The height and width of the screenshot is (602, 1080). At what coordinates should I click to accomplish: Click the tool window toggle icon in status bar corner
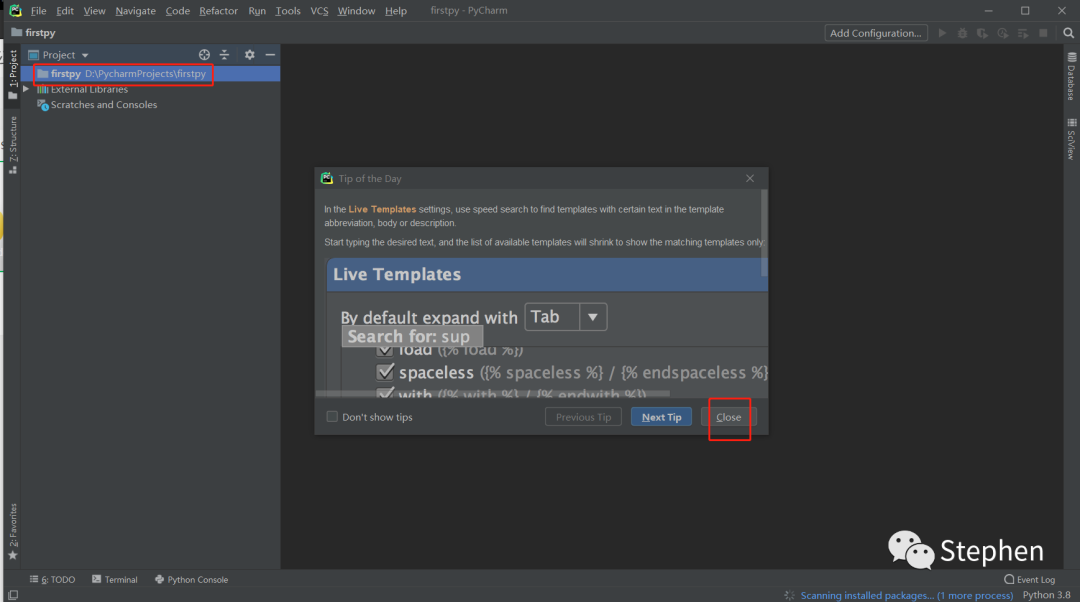(12, 595)
